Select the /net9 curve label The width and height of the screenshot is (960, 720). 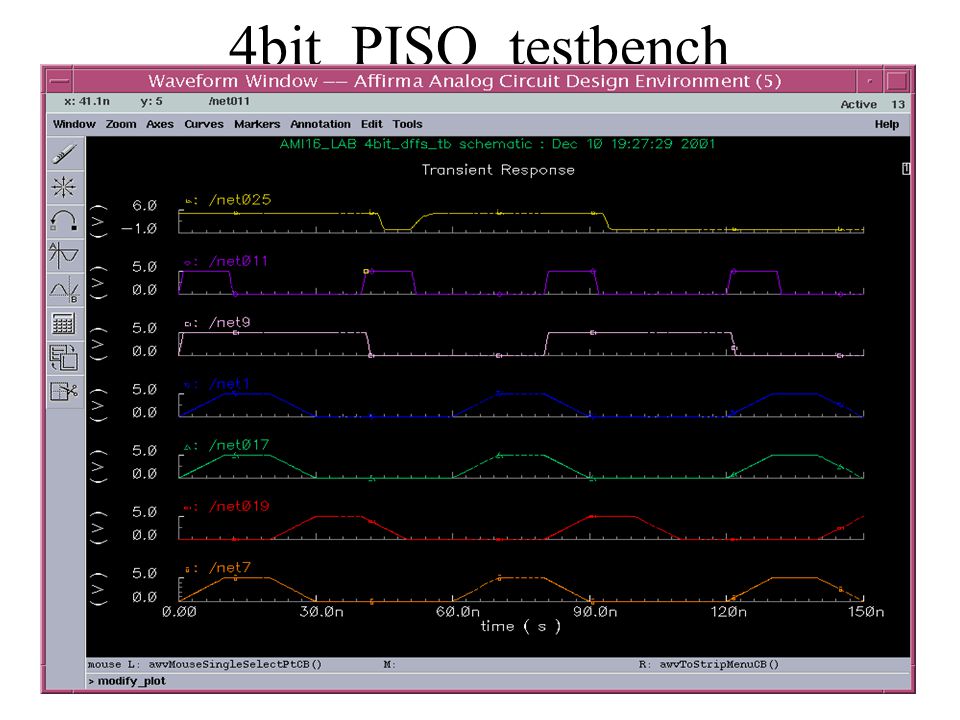pos(230,322)
